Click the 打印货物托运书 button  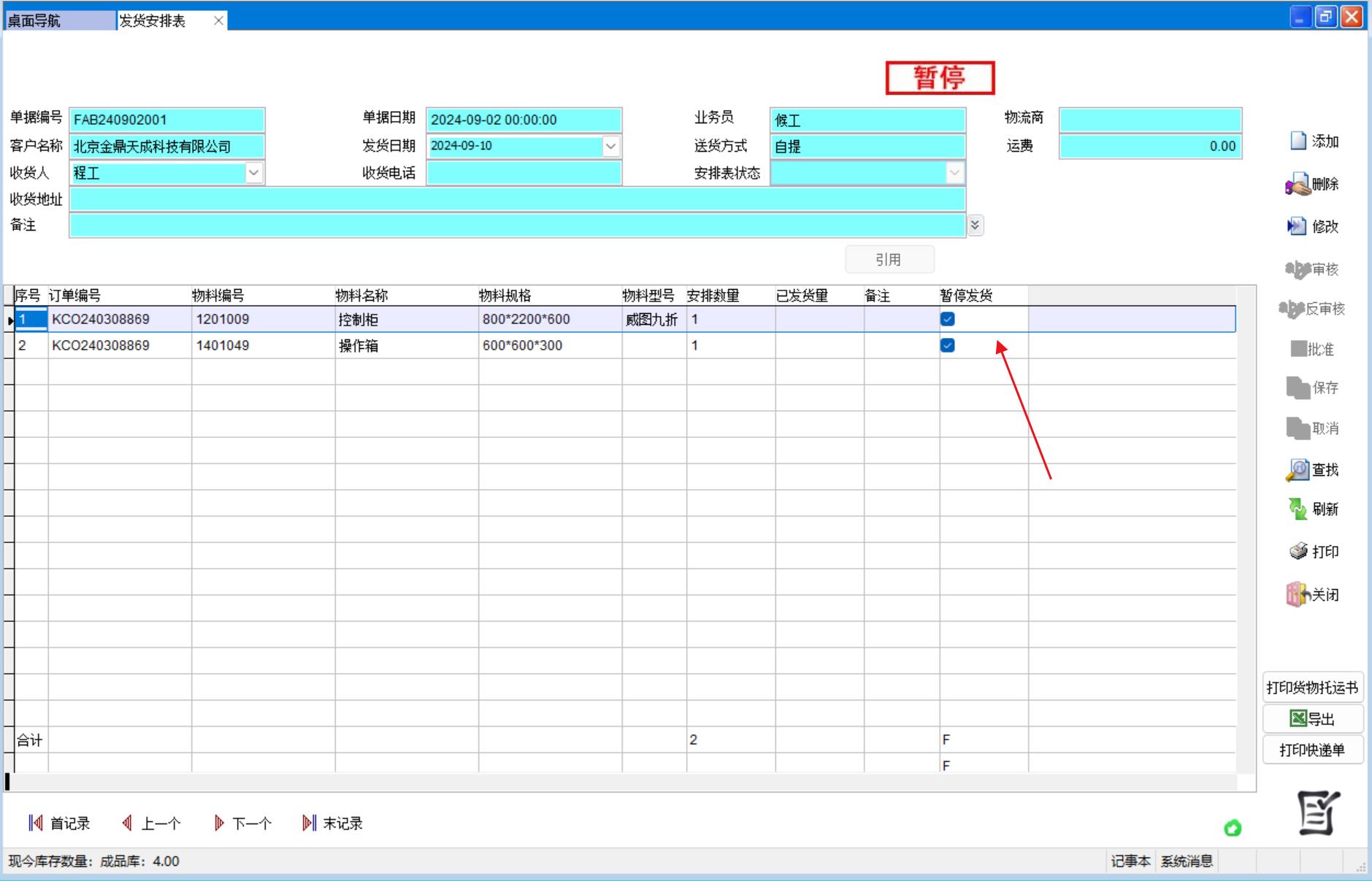coord(1312,688)
